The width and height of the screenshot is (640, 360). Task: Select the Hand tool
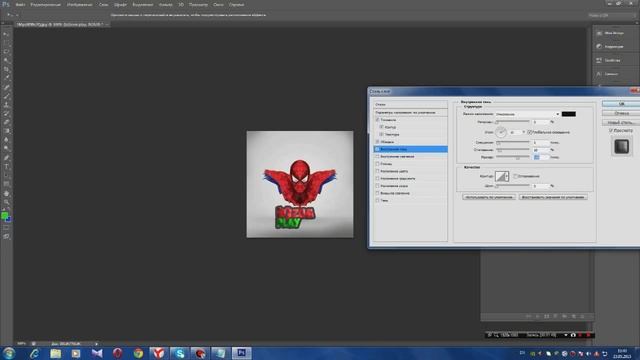click(6, 193)
